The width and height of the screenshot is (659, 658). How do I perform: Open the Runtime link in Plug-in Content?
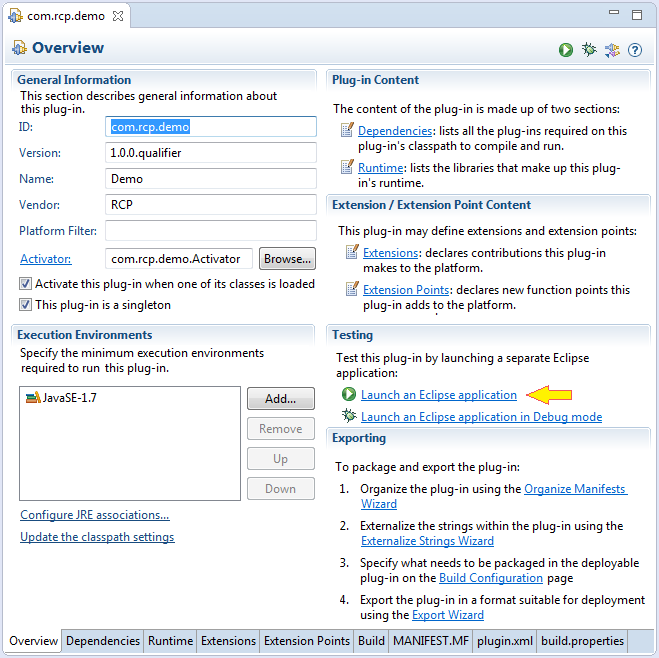(380, 168)
